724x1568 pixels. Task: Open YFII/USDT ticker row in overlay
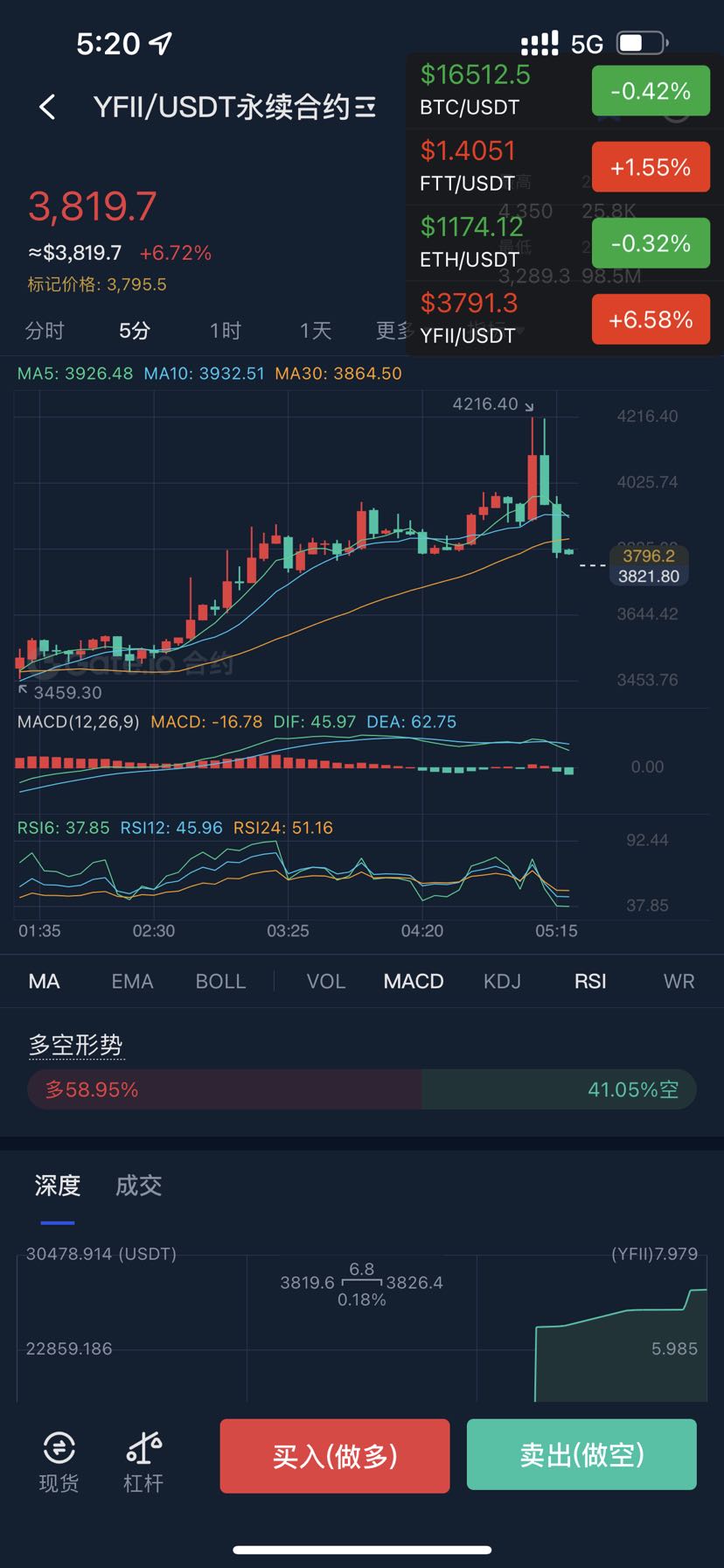[x=565, y=319]
